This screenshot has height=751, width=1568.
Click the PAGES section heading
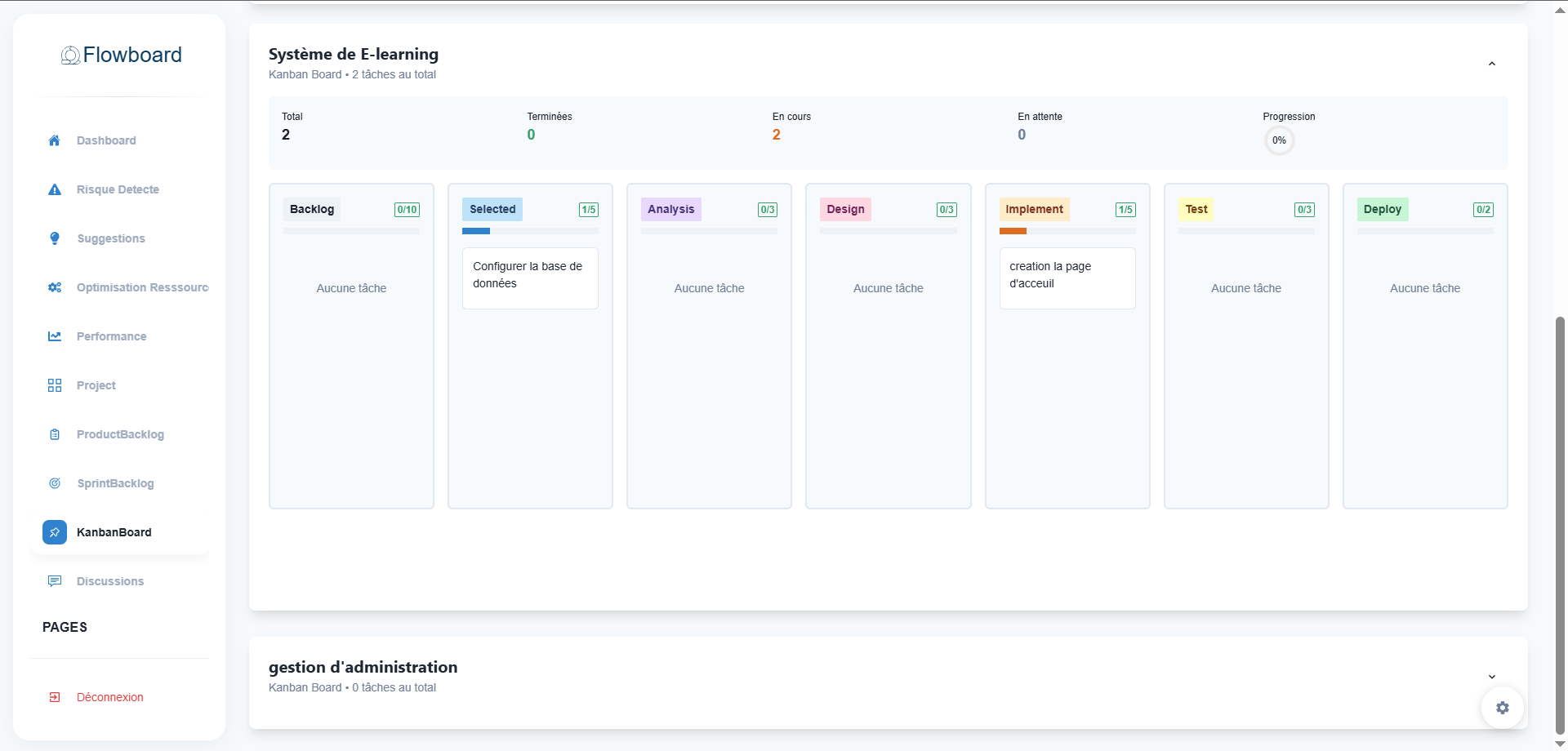pos(65,627)
